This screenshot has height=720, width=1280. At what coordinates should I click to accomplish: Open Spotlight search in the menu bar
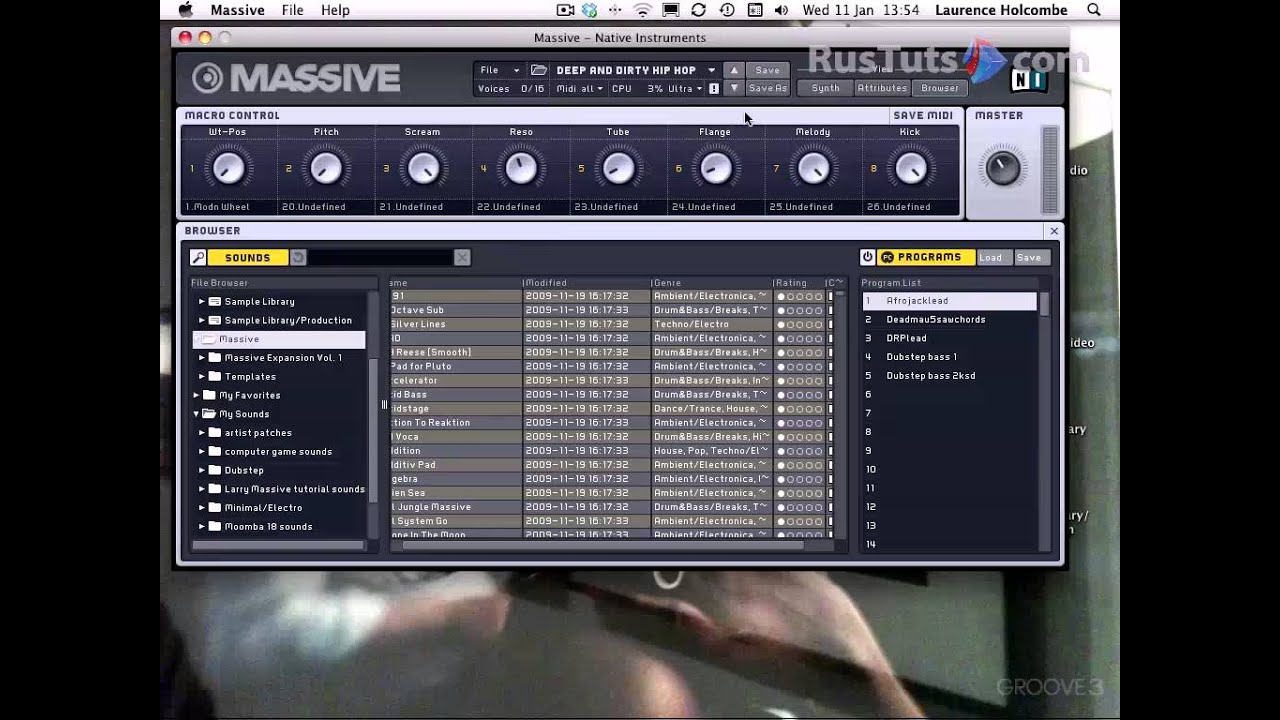[x=1094, y=10]
